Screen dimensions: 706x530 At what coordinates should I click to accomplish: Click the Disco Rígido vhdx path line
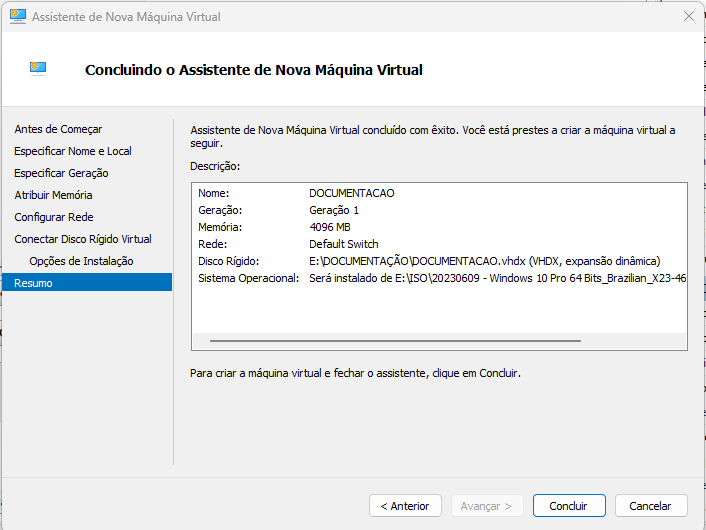point(485,261)
